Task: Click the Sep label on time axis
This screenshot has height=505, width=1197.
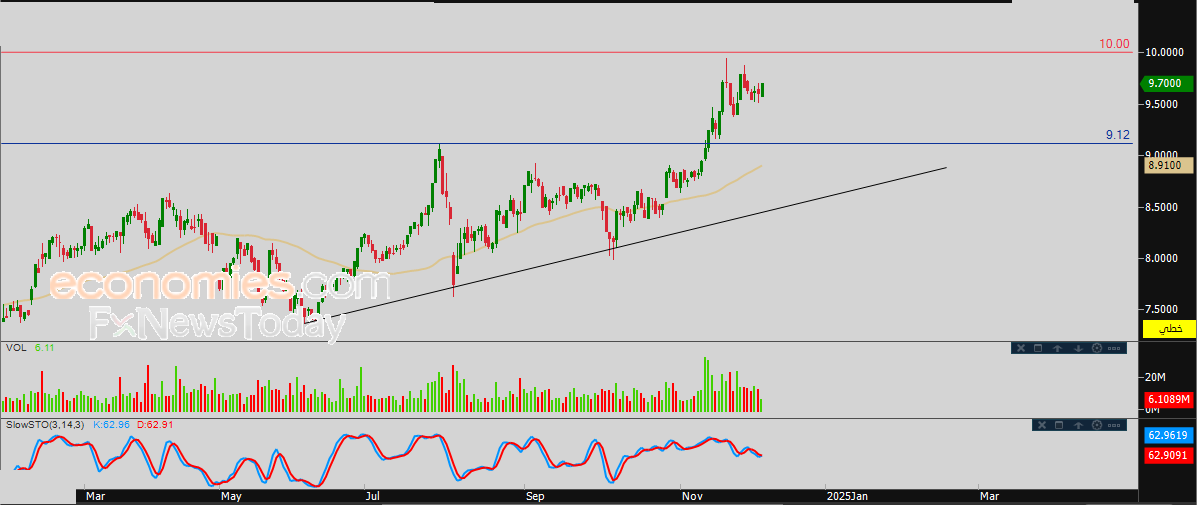Action: pos(534,497)
